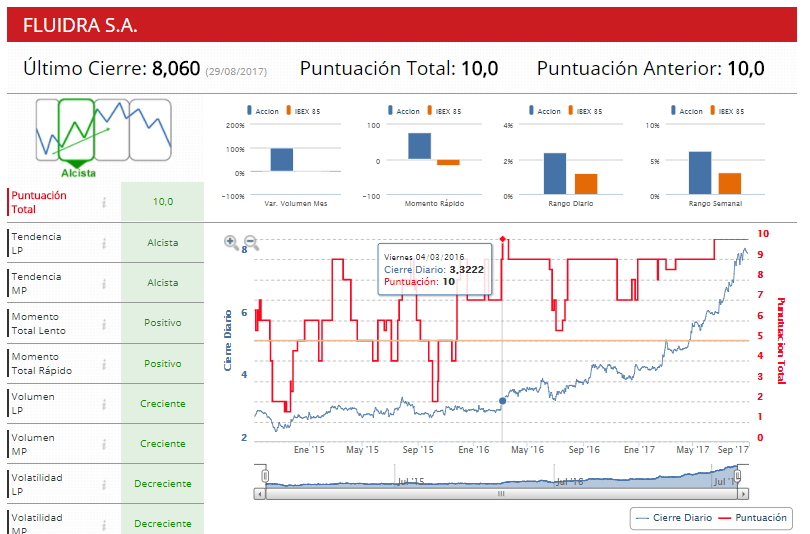The height and width of the screenshot is (534, 810).
Task: Click info icon beside Momento Total Rápido
Action: tap(104, 364)
